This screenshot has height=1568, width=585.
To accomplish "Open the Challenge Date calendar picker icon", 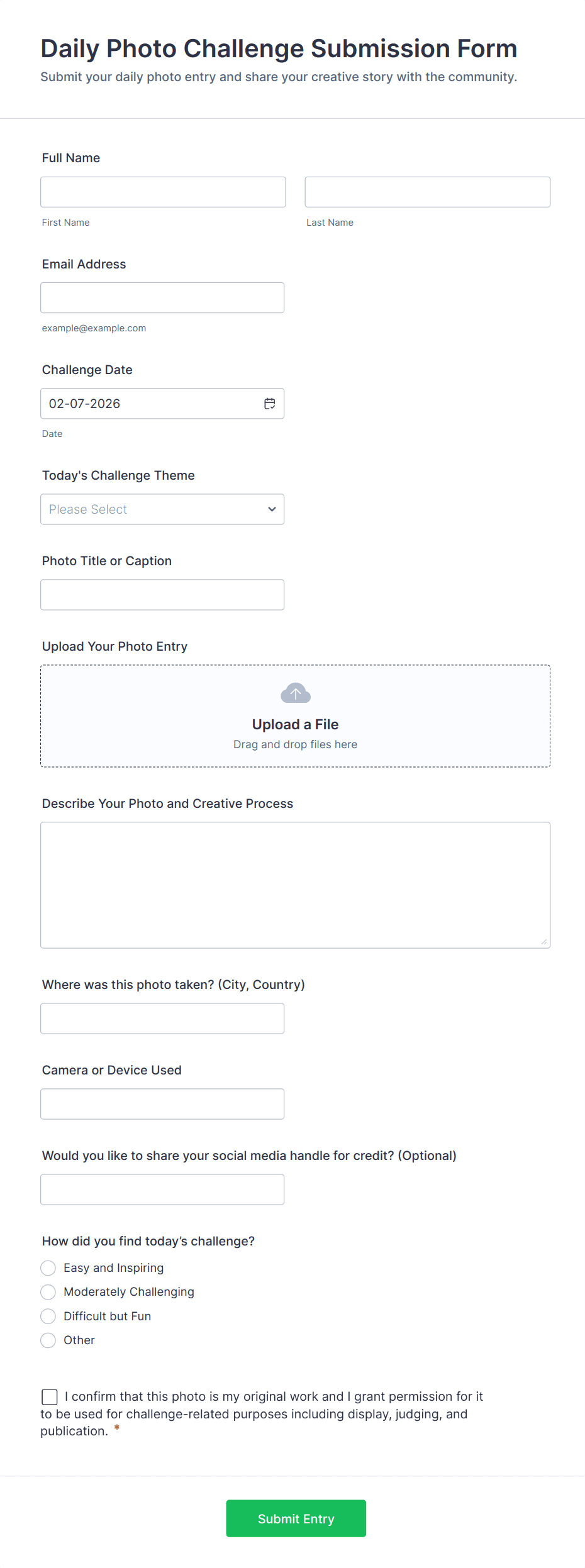I will coord(270,404).
